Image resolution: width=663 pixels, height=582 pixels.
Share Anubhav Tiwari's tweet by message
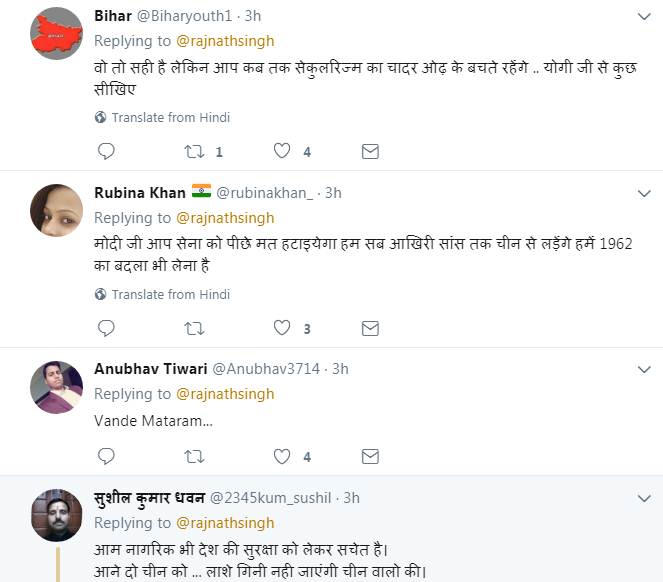370,456
